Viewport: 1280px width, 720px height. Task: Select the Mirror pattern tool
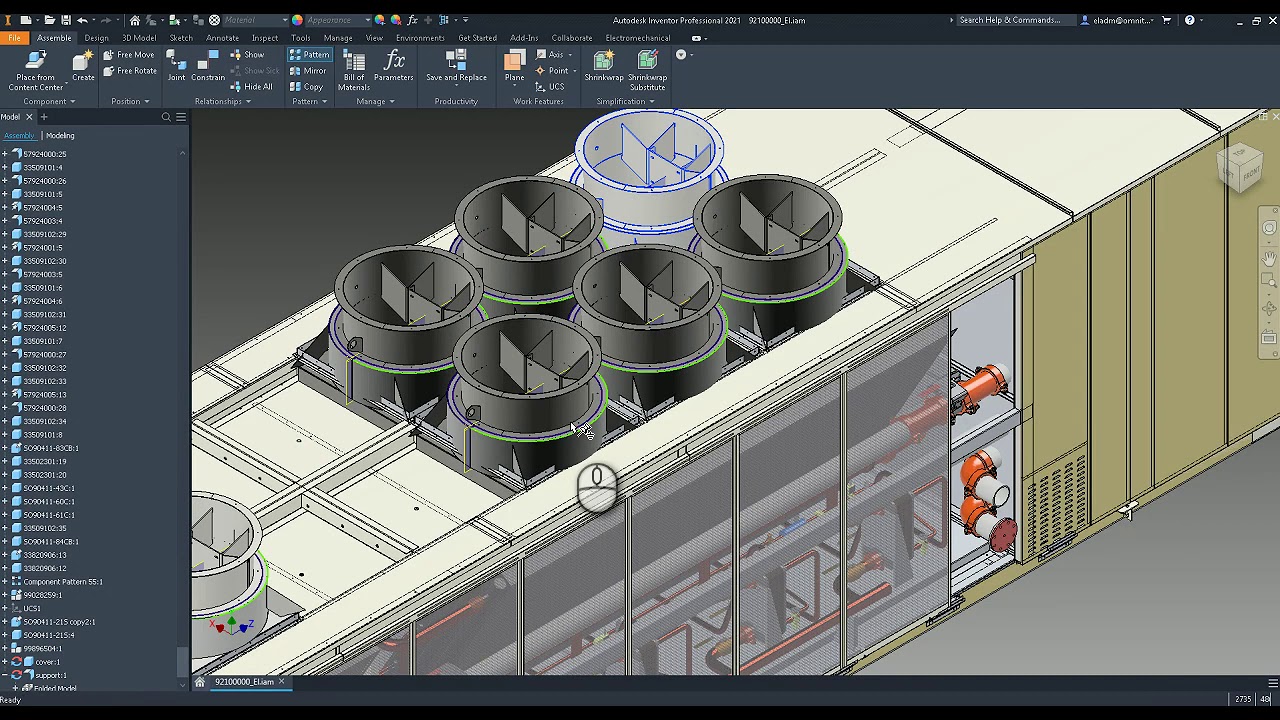pos(308,71)
